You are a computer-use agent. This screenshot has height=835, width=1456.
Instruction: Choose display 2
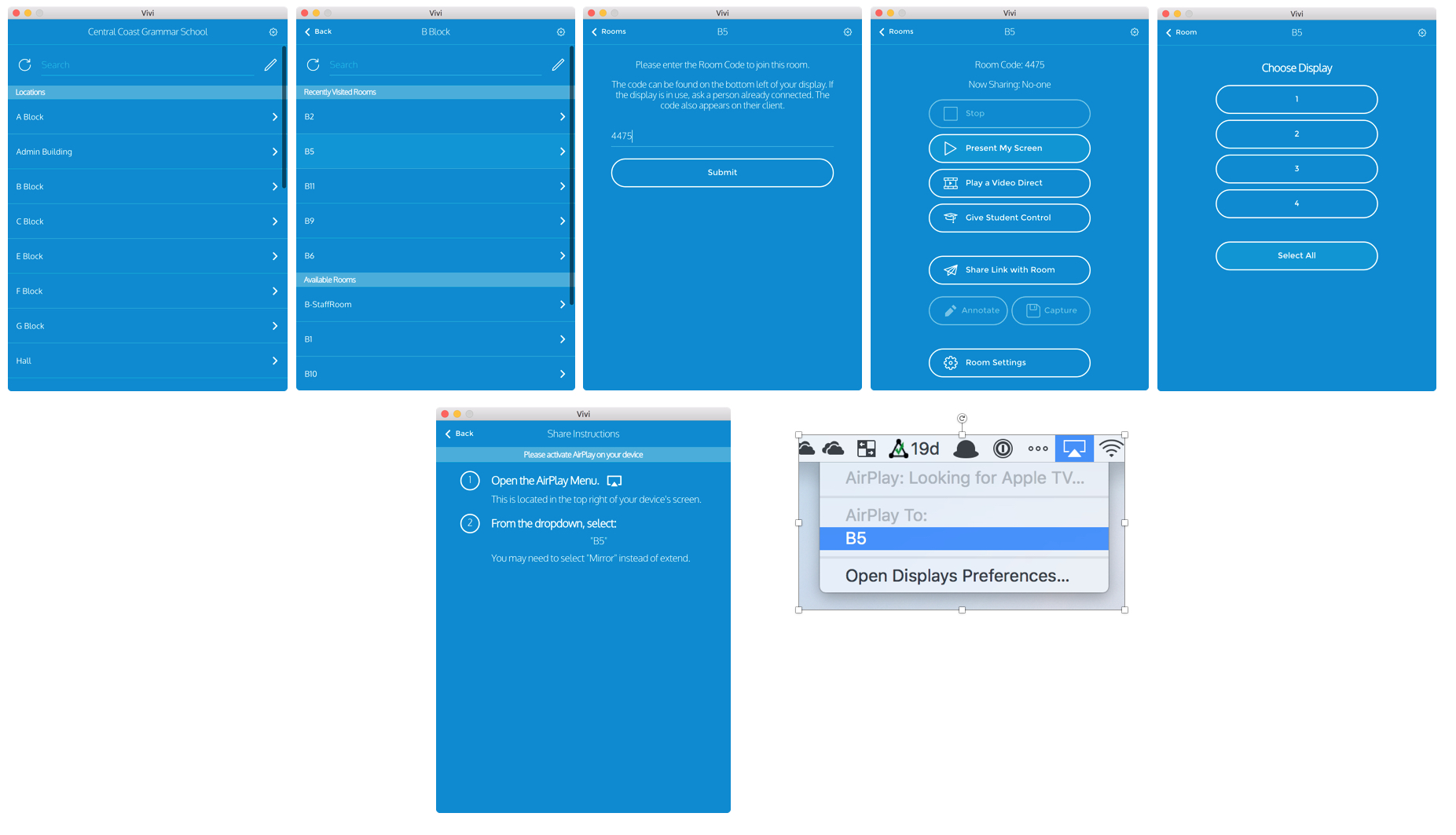coord(1296,134)
